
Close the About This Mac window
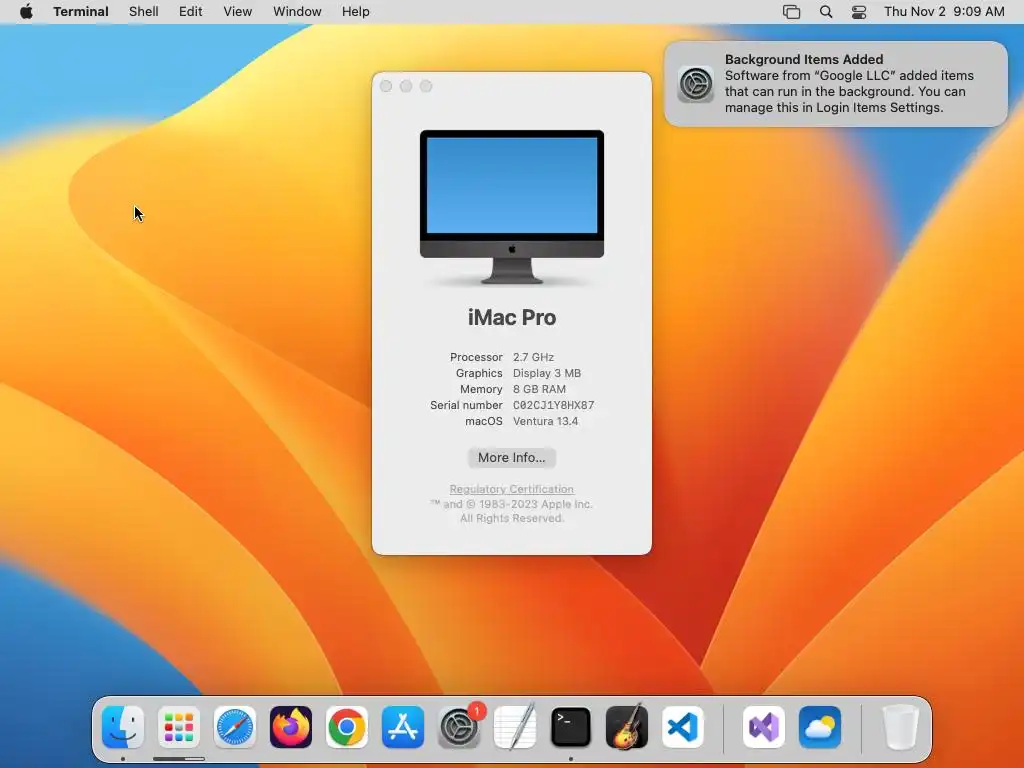pyautogui.click(x=386, y=86)
